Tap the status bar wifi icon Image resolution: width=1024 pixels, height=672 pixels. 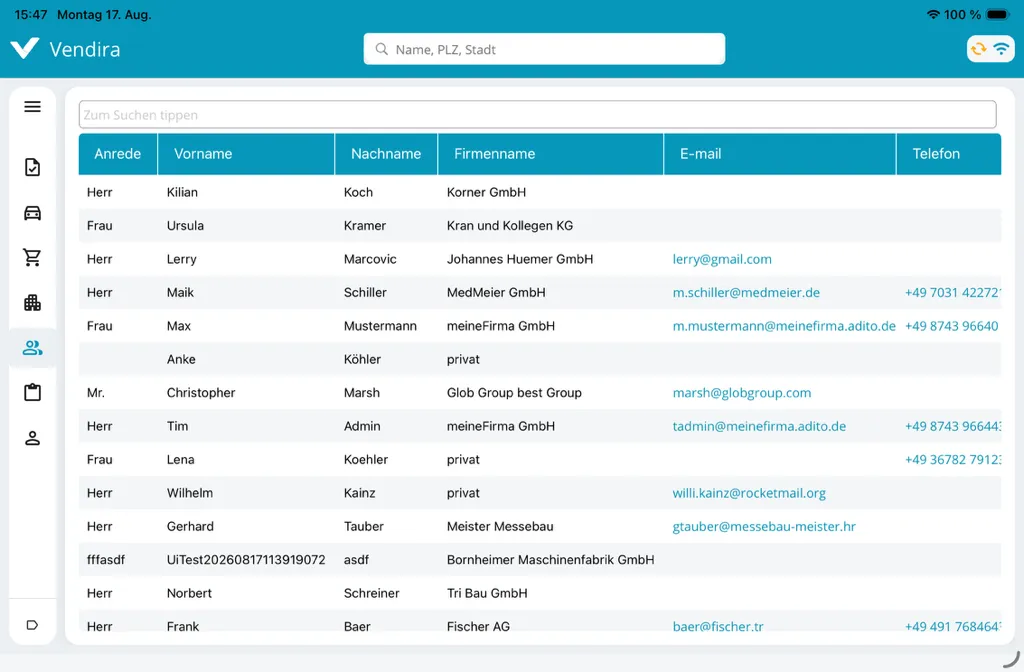933,14
